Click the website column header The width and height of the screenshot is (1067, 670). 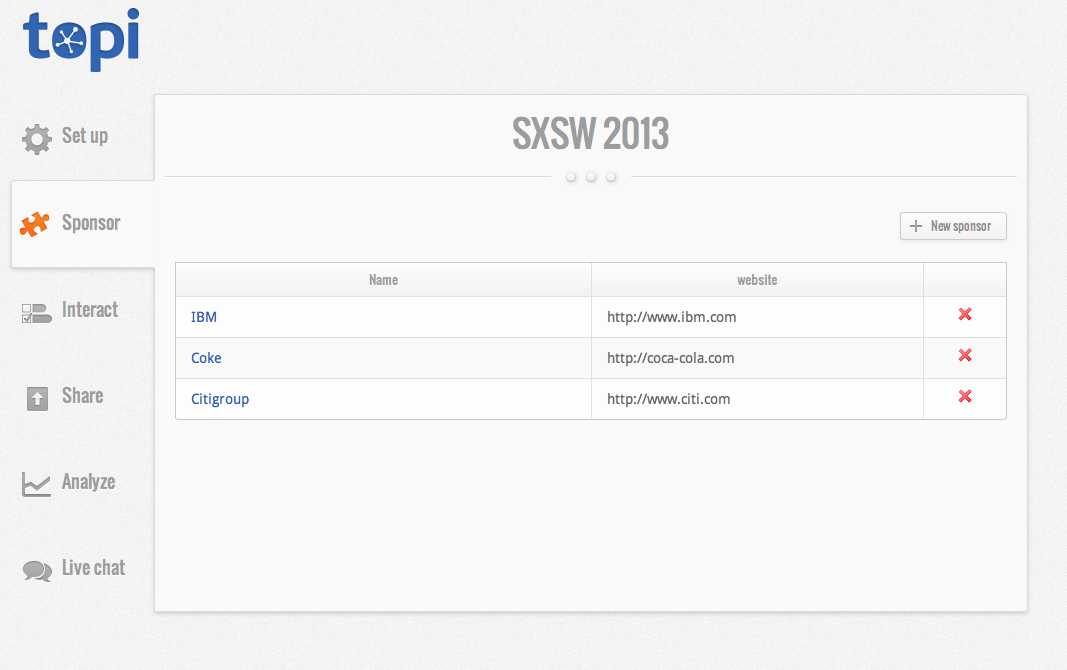point(757,280)
